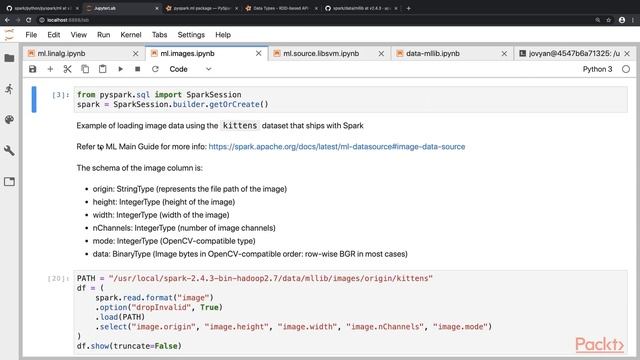Viewport: 640px width, 360px height.
Task: Open browser profile avatar icon
Action: pyautogui.click(x=622, y=20)
